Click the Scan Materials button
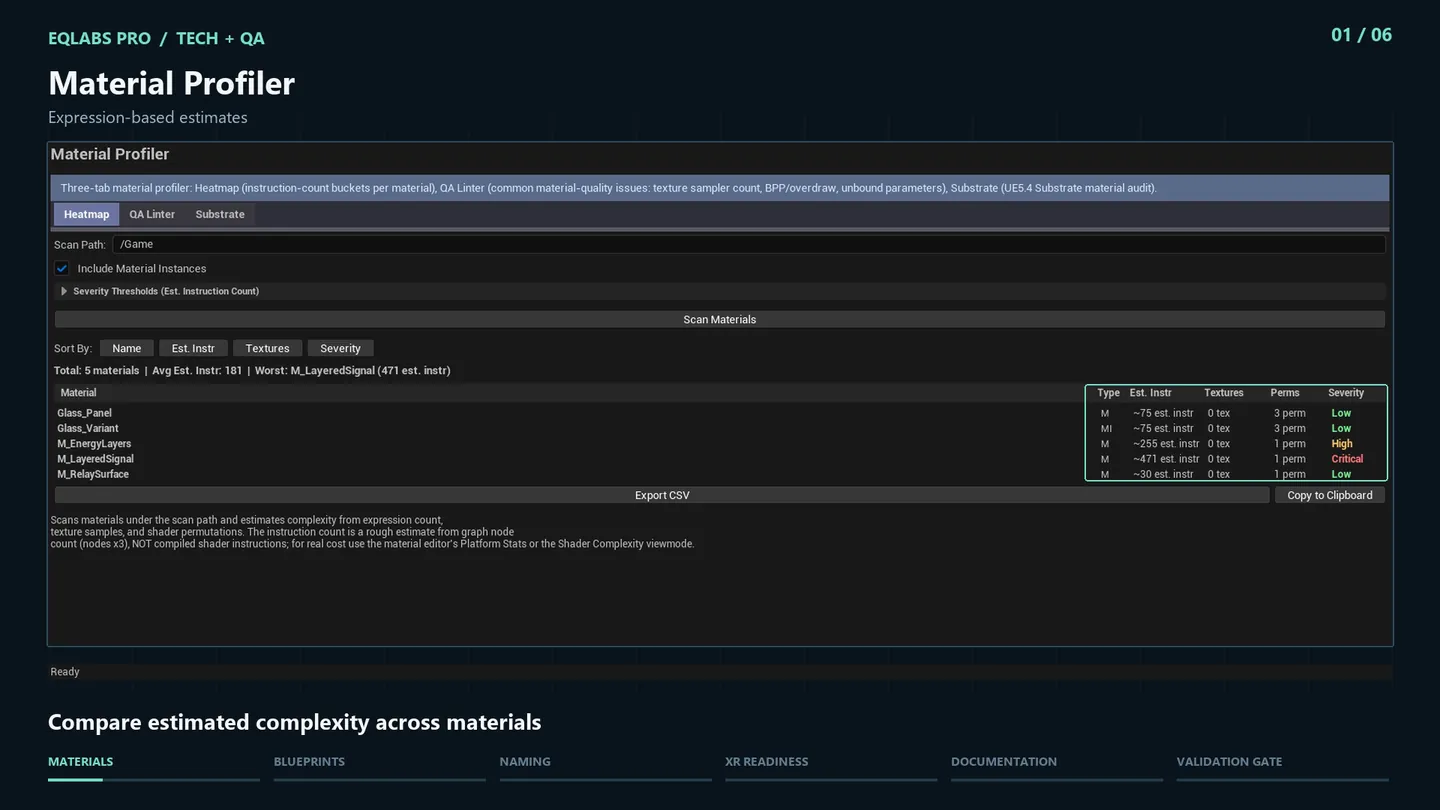Image resolution: width=1440 pixels, height=810 pixels. click(720, 319)
